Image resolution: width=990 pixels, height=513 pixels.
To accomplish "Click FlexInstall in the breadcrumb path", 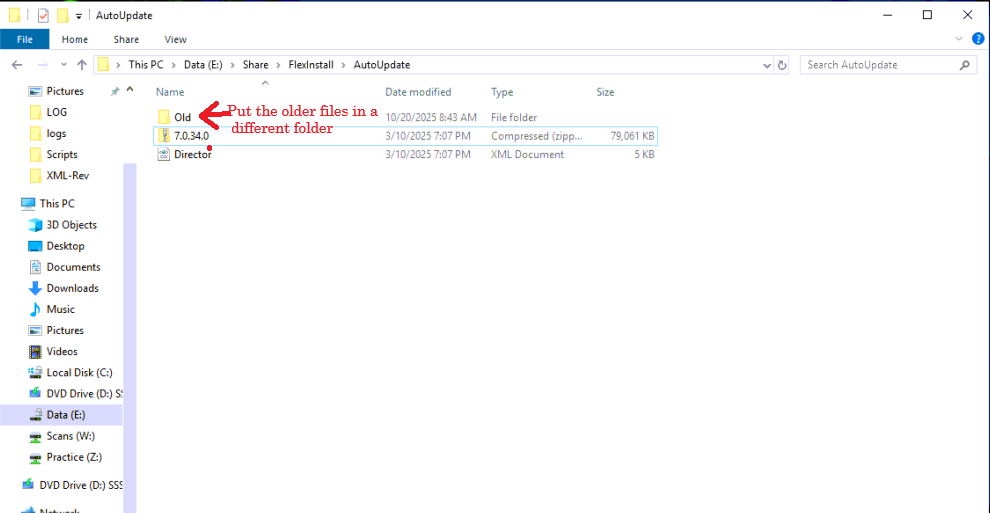I will [x=311, y=65].
